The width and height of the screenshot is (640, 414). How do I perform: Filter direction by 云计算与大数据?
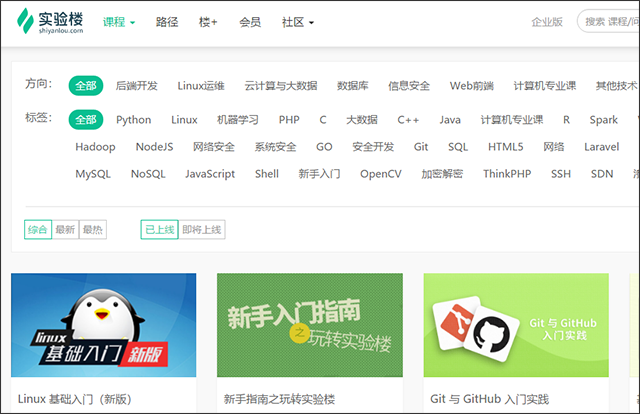pyautogui.click(x=280, y=86)
